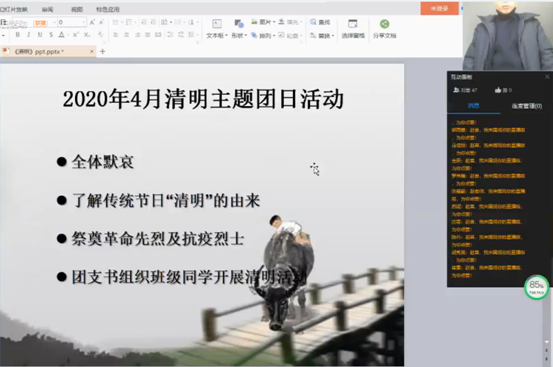Center align text
The image size is (553, 367).
[x=126, y=35]
